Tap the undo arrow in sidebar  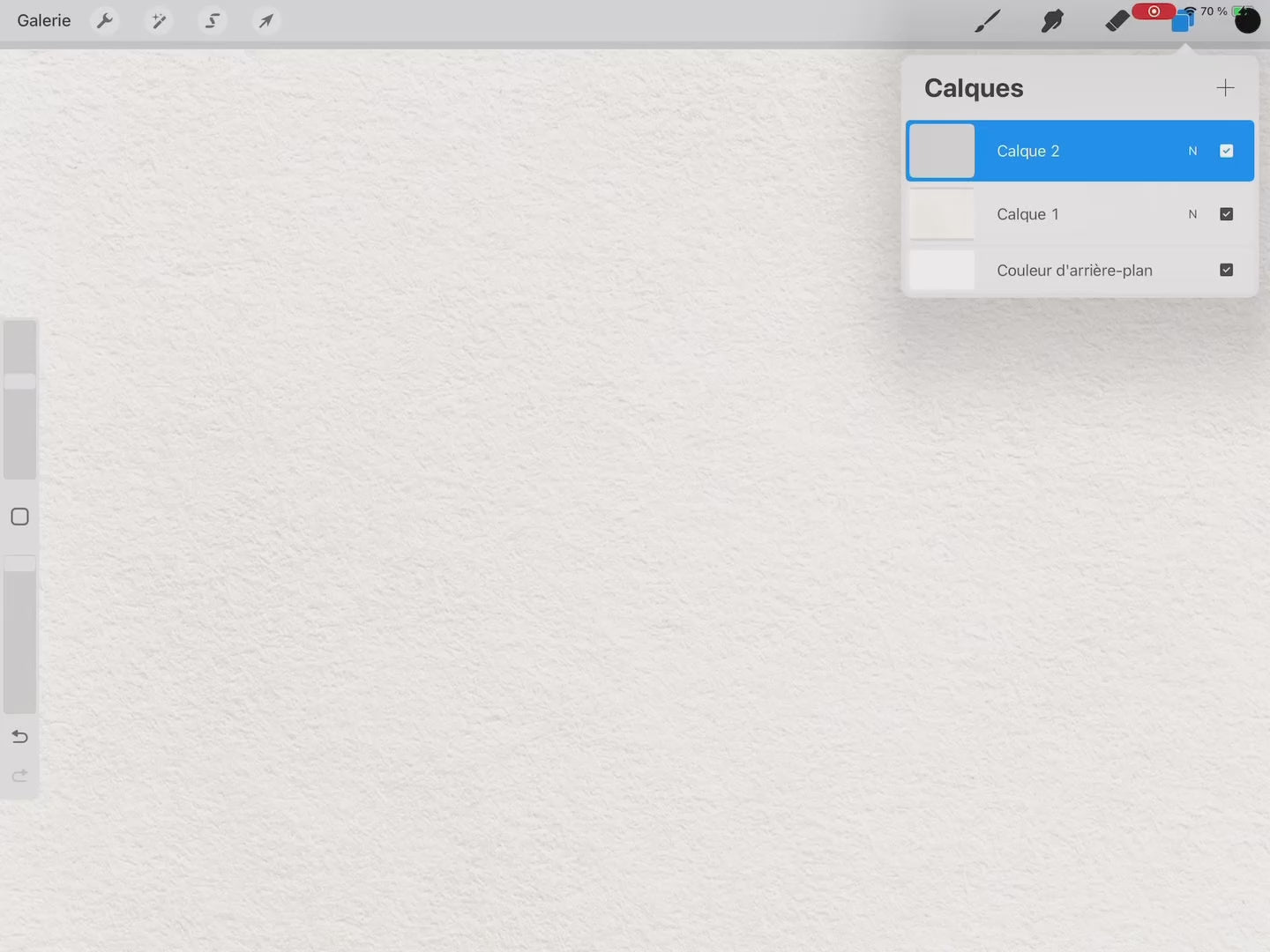click(x=19, y=736)
